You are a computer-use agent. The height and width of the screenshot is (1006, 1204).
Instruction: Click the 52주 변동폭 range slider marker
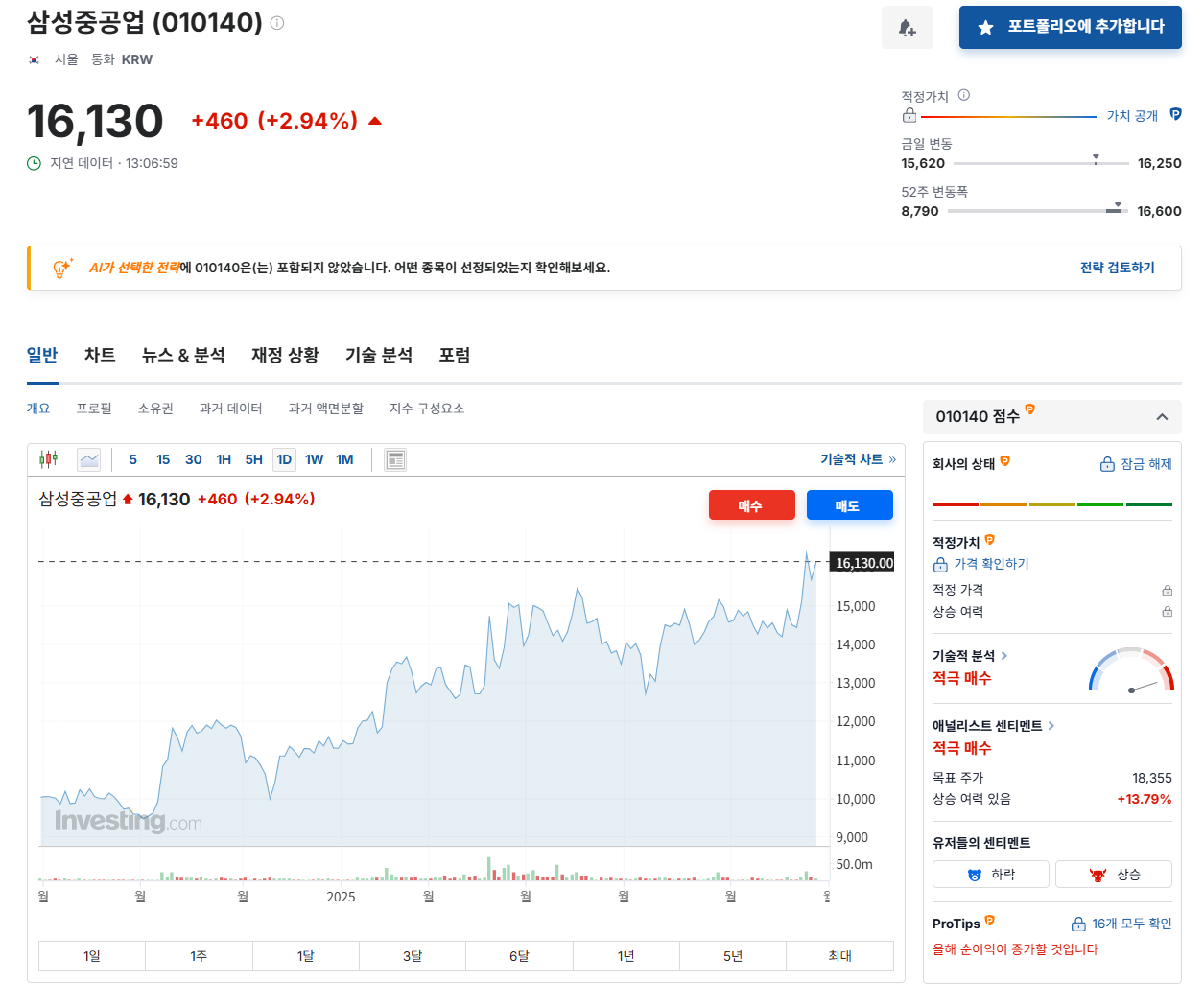1117,207
